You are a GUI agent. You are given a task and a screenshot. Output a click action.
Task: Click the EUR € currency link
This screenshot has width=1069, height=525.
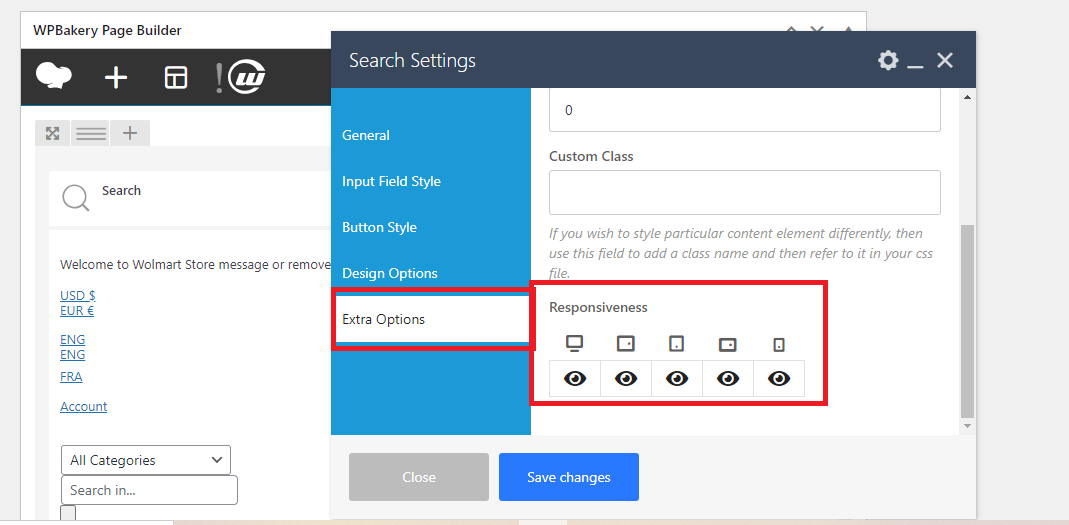click(x=77, y=310)
